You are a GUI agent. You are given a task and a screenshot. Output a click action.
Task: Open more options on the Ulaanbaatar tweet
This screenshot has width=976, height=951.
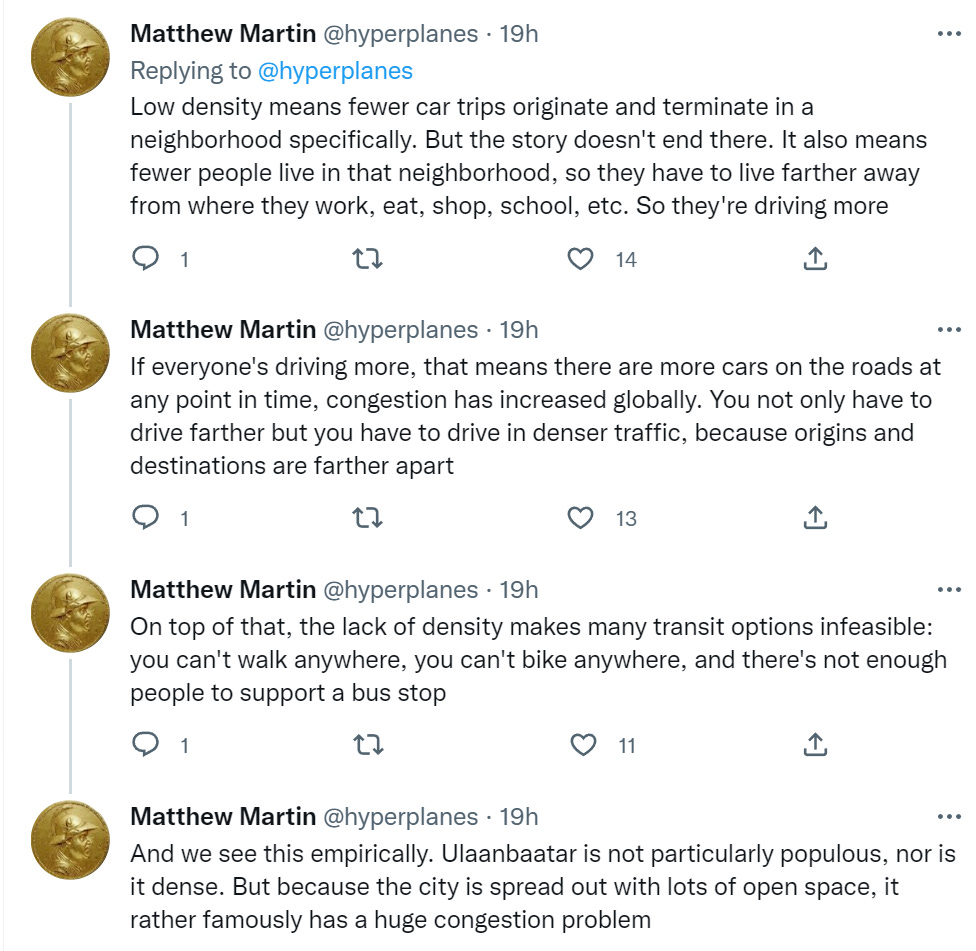[x=947, y=817]
